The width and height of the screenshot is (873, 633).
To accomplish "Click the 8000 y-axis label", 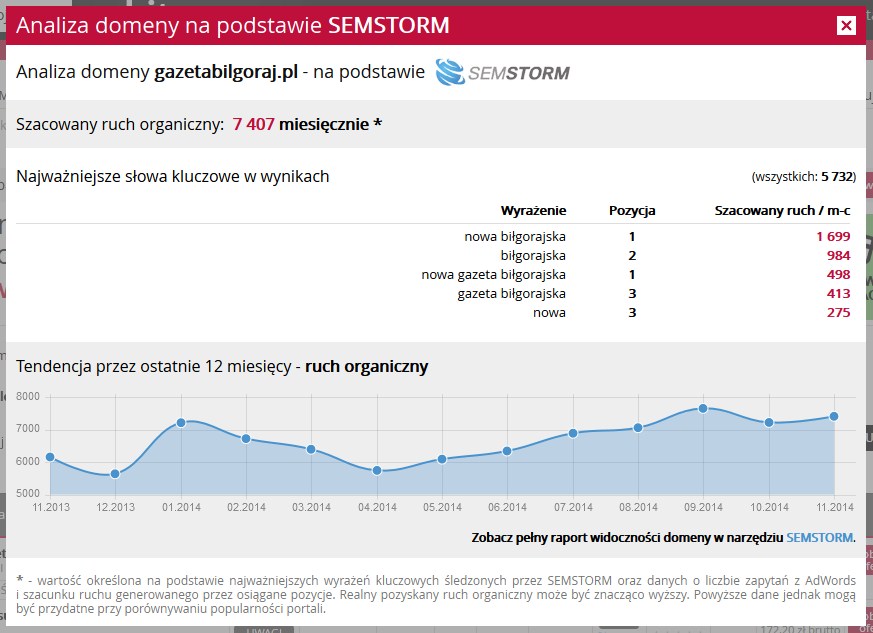I will pos(28,396).
